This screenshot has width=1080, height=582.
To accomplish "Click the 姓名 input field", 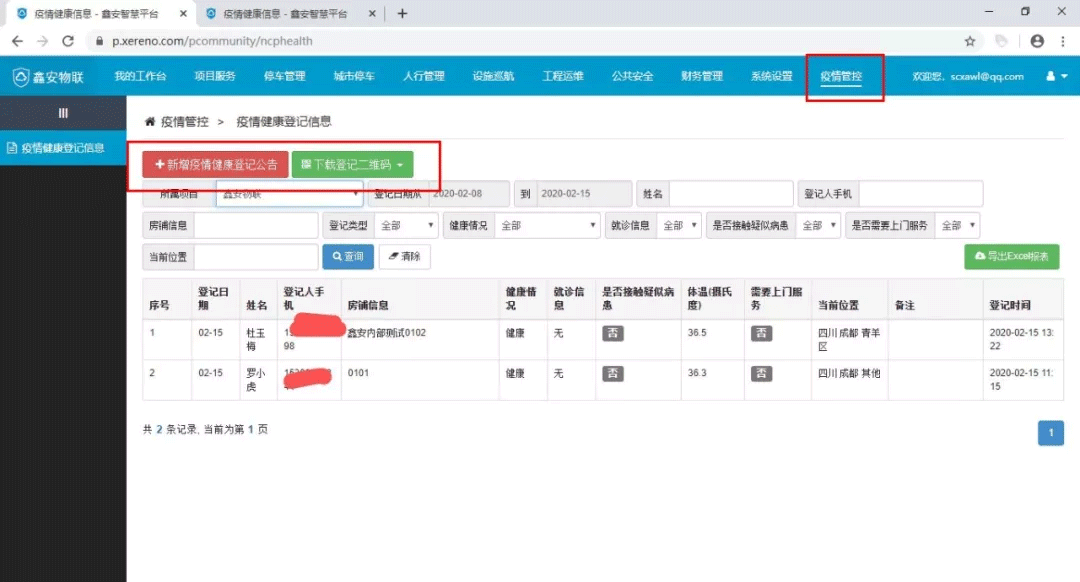I will tap(731, 194).
